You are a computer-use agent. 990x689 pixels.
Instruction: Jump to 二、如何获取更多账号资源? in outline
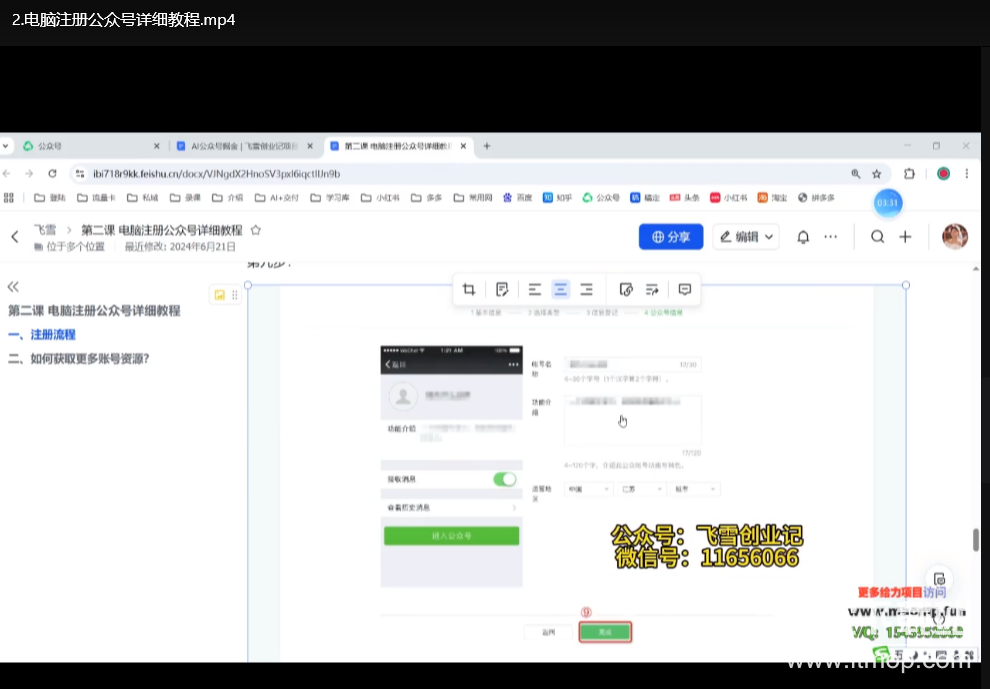click(78, 359)
